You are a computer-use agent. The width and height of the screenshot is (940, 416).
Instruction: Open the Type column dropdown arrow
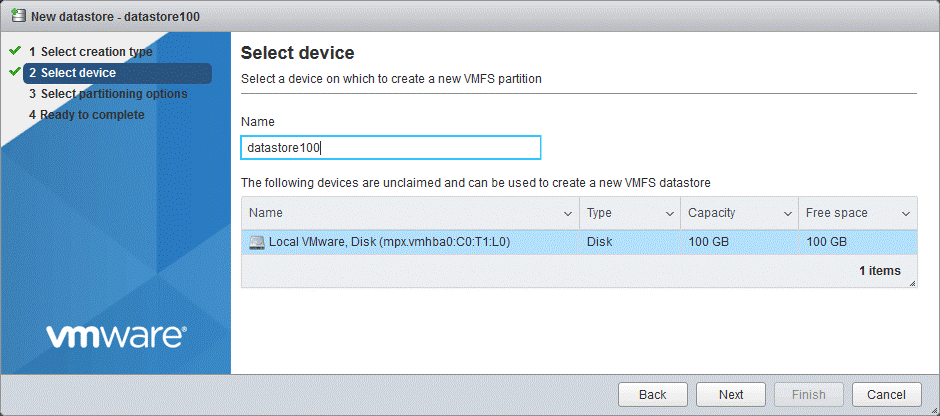(x=669, y=214)
